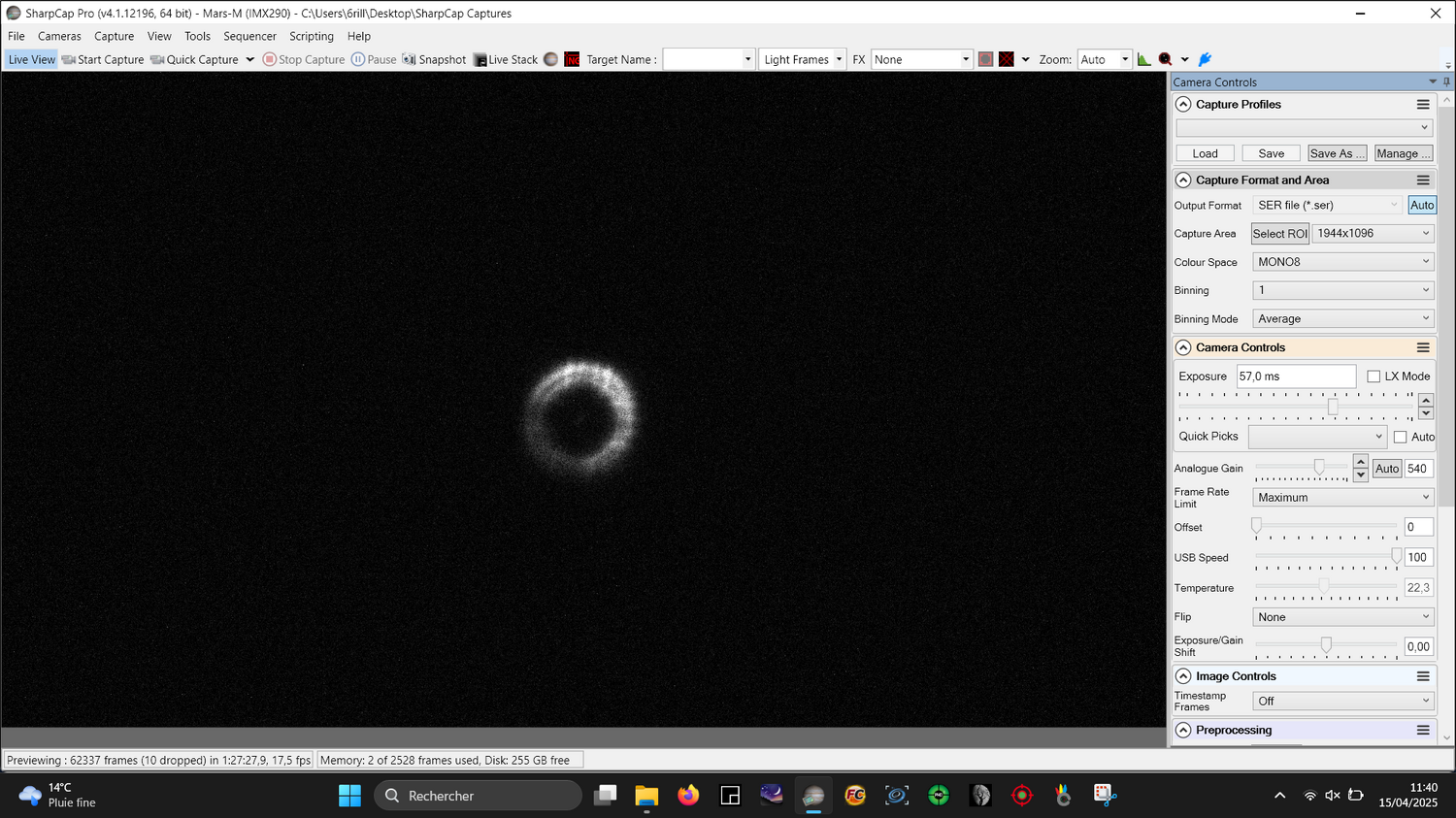Image resolution: width=1456 pixels, height=818 pixels.
Task: Open the Frame Rate Limit dropdown
Action: (x=1342, y=497)
